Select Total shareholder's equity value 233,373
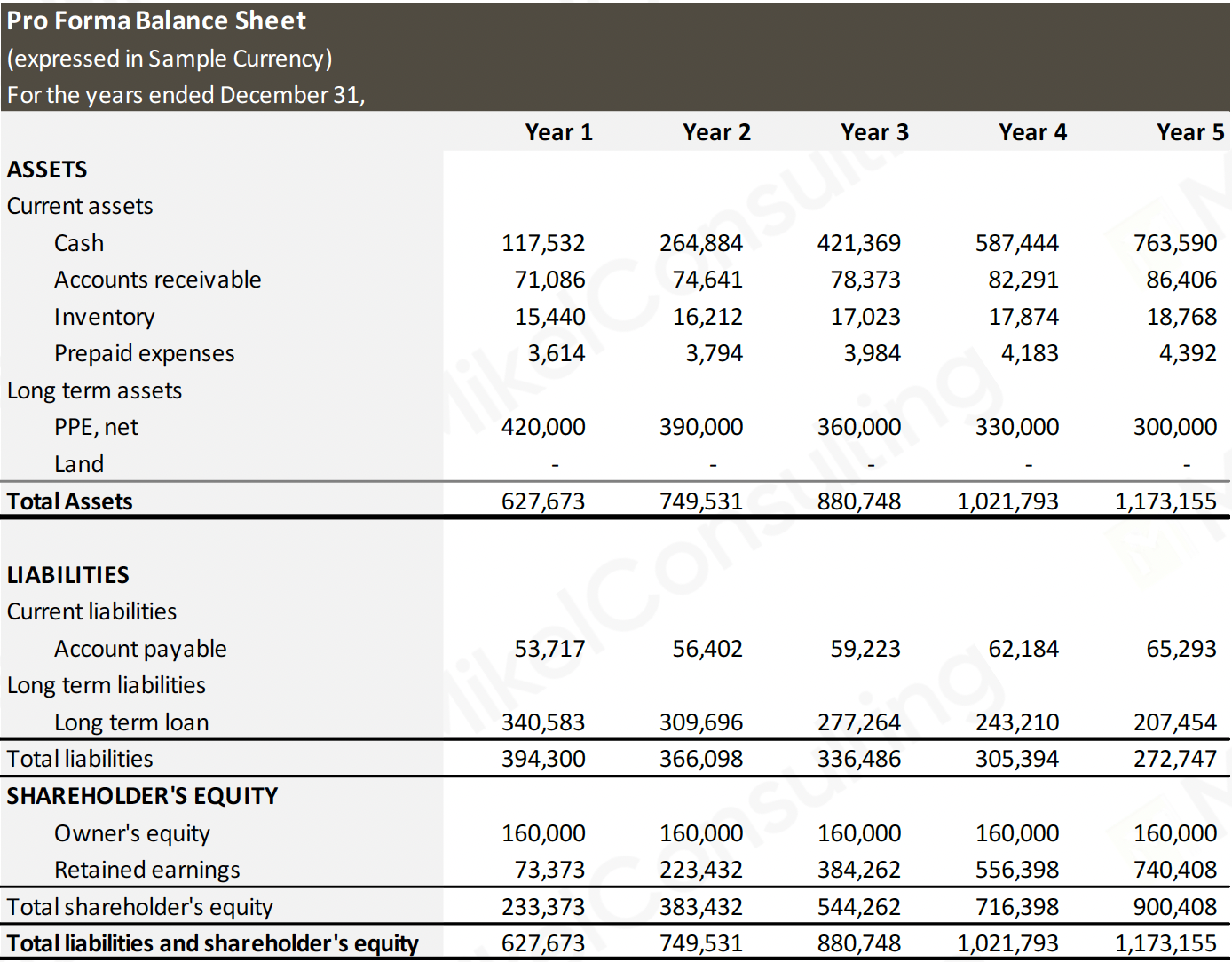The height and width of the screenshot is (962, 1232). coord(543,907)
